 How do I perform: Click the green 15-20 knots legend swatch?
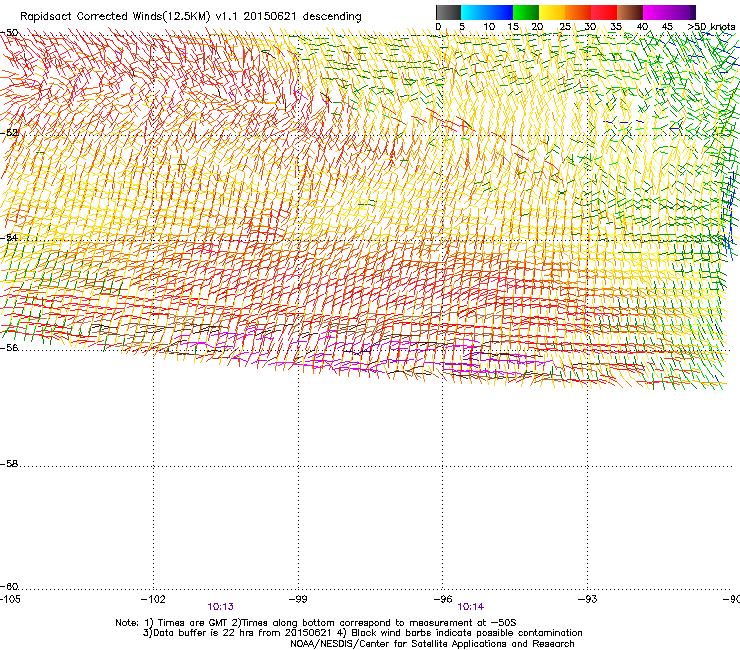pyautogui.click(x=526, y=12)
